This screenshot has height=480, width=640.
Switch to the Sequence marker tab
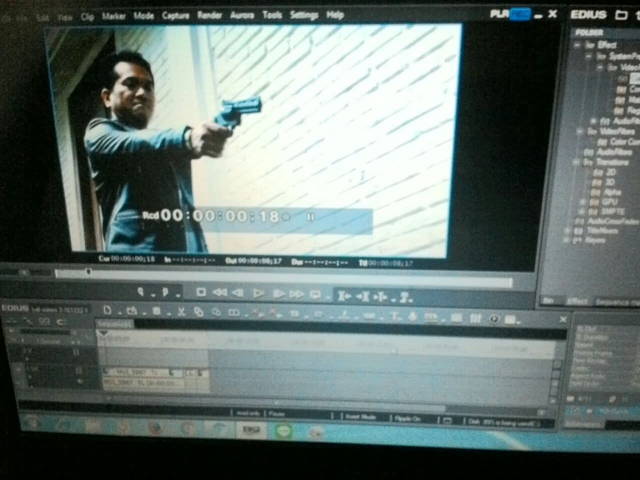pos(617,302)
